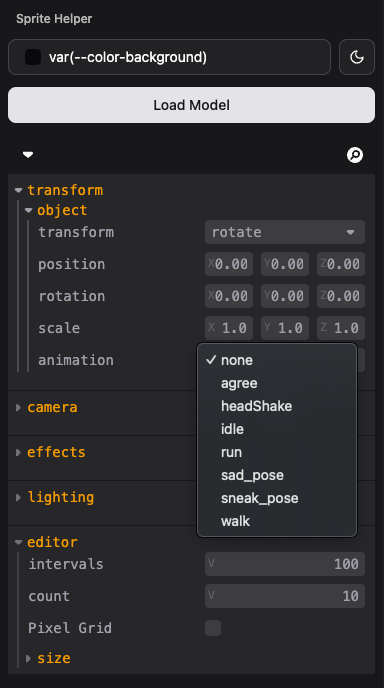Edit position Z value field
This screenshot has height=688, width=384.
pyautogui.click(x=341, y=264)
